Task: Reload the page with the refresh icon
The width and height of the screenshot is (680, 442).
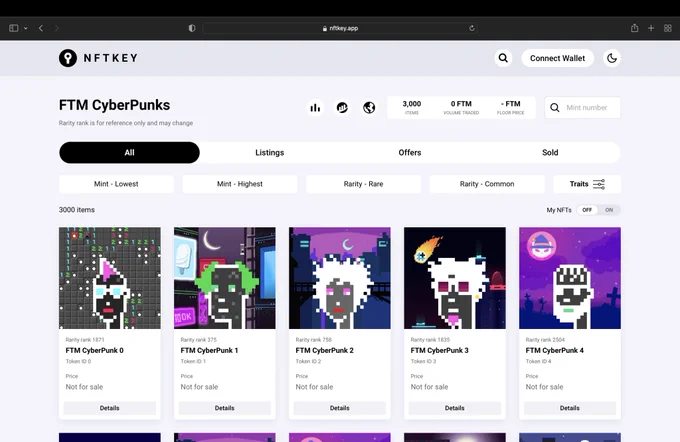Action: (x=472, y=28)
